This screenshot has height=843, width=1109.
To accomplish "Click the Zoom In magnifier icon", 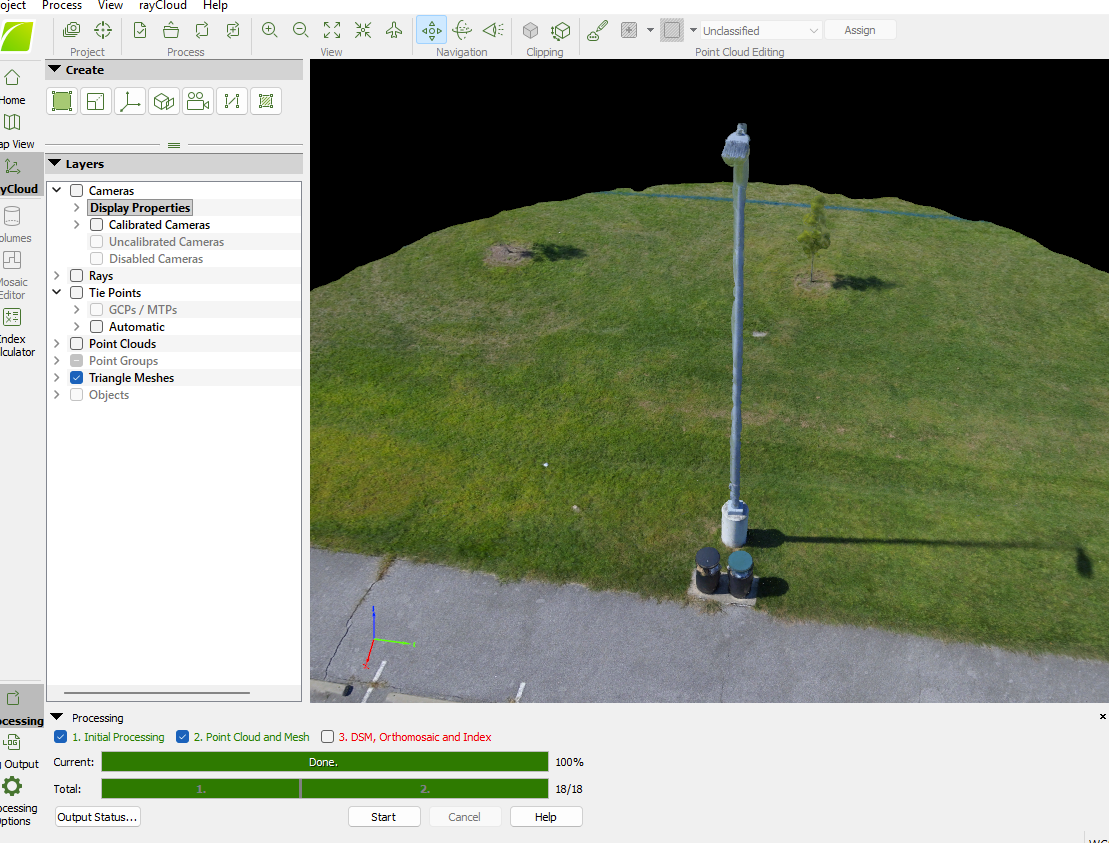I will coord(269,30).
